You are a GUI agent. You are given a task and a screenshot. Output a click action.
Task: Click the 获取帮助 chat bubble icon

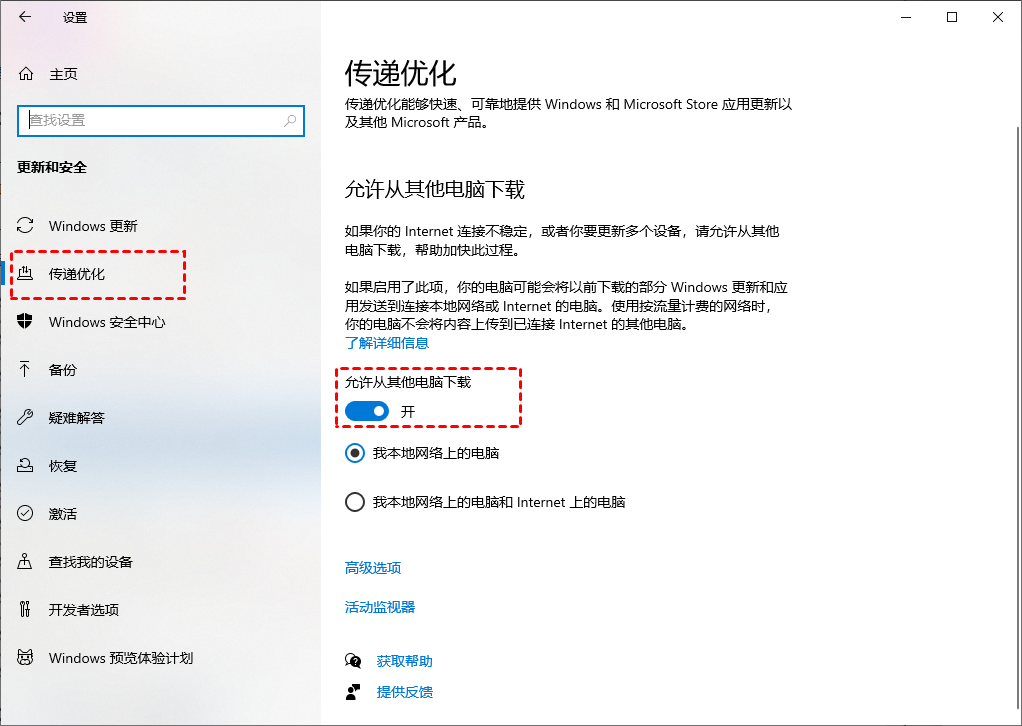click(x=353, y=661)
